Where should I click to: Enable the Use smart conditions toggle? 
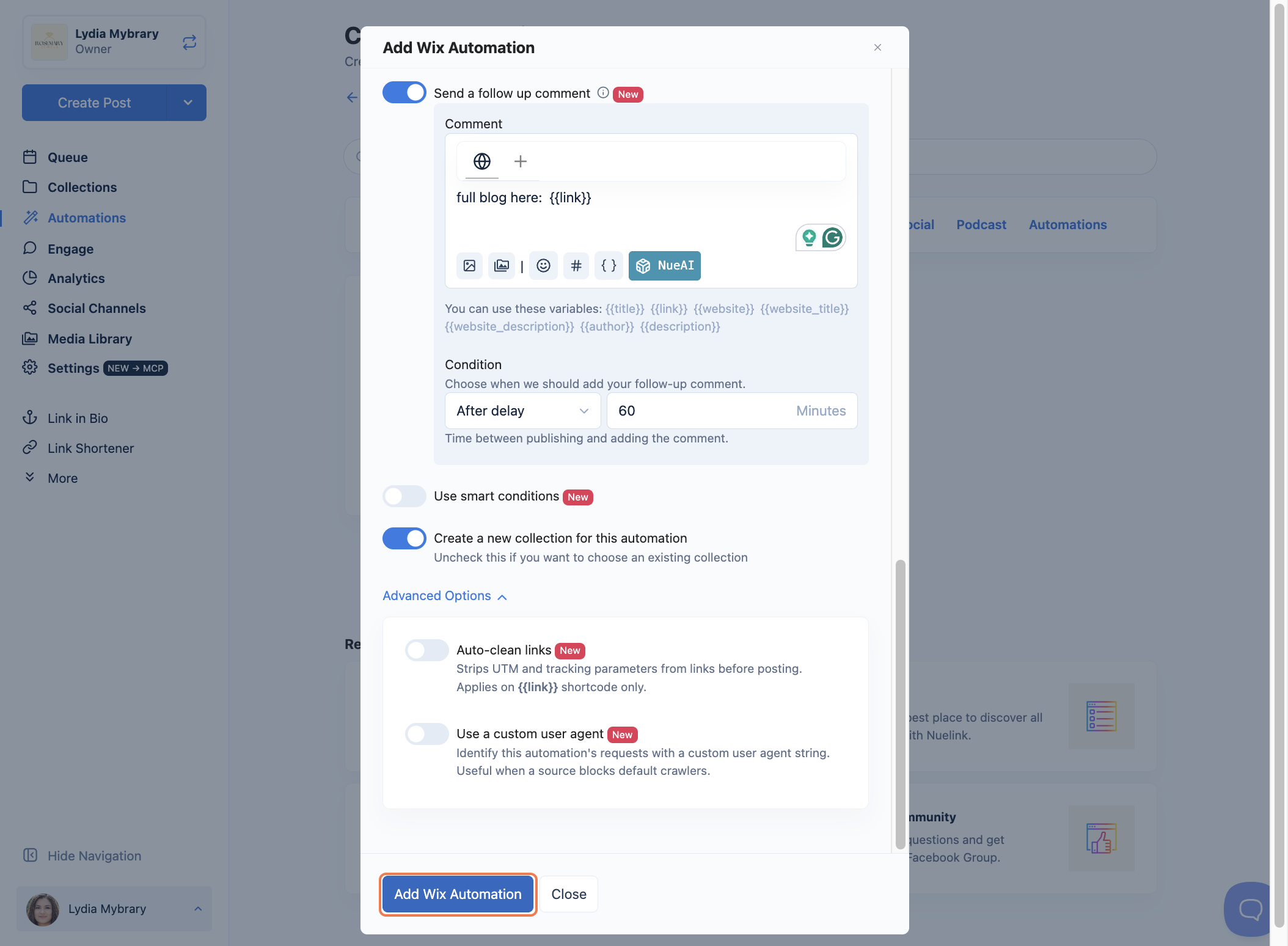pyautogui.click(x=404, y=496)
